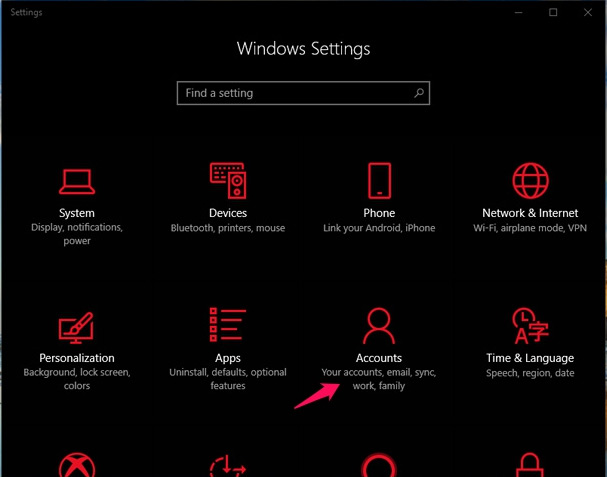
Task: Click the magnifier icon in the search box
Action: click(x=418, y=93)
